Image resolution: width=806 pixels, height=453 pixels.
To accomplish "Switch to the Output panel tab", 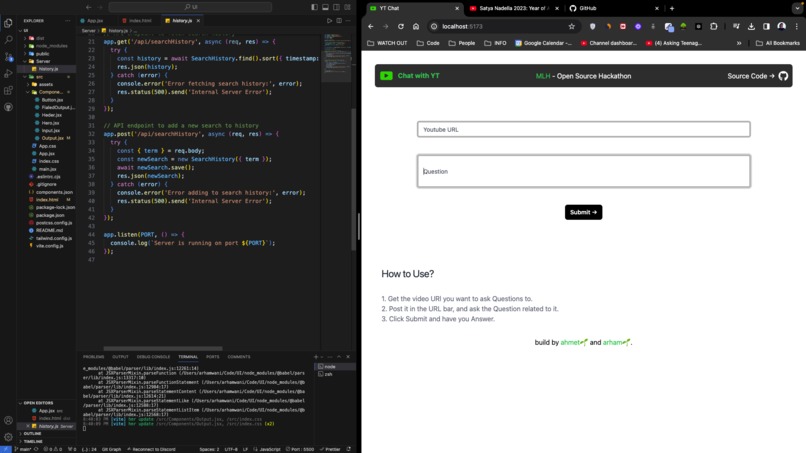I will [120, 356].
